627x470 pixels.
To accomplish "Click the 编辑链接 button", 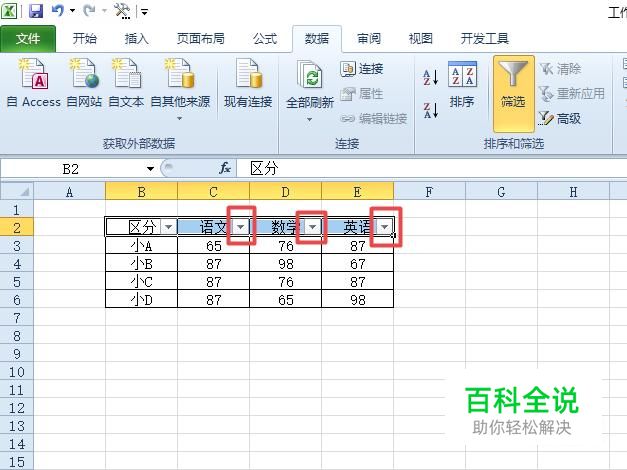I will pos(373,118).
